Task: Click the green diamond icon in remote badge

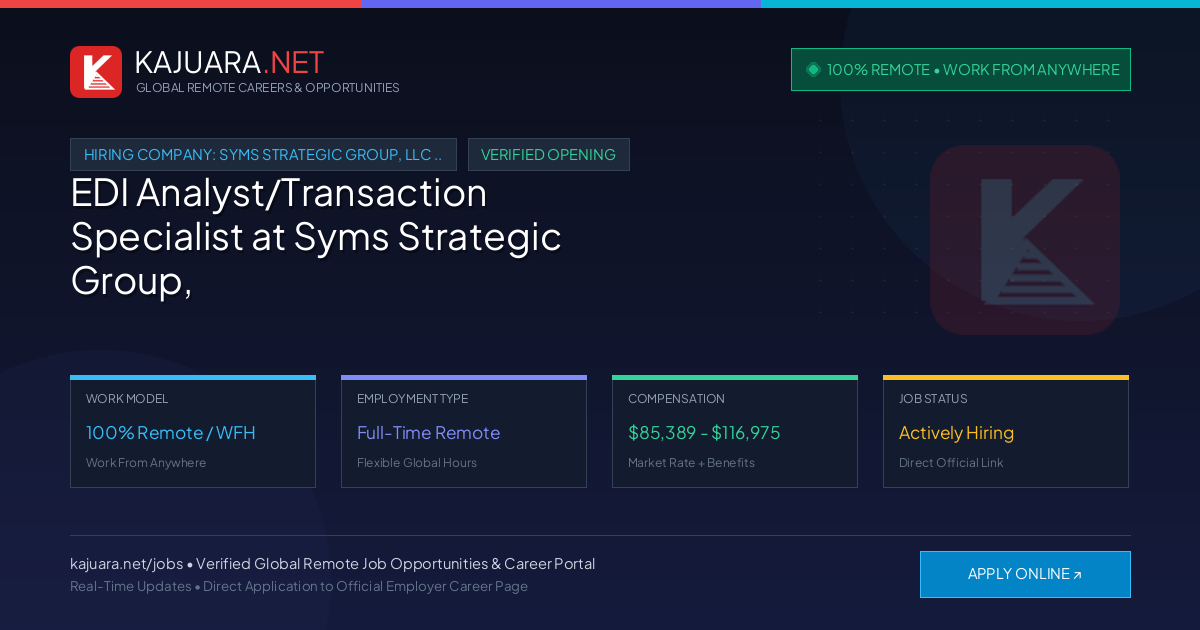Action: tap(813, 69)
